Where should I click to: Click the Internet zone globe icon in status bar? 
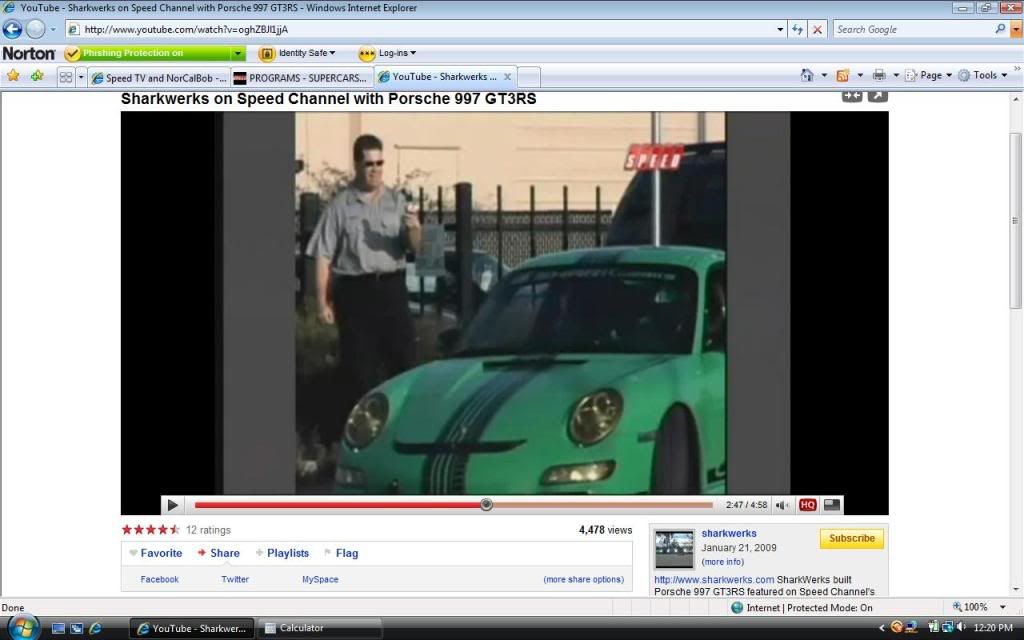pos(737,607)
